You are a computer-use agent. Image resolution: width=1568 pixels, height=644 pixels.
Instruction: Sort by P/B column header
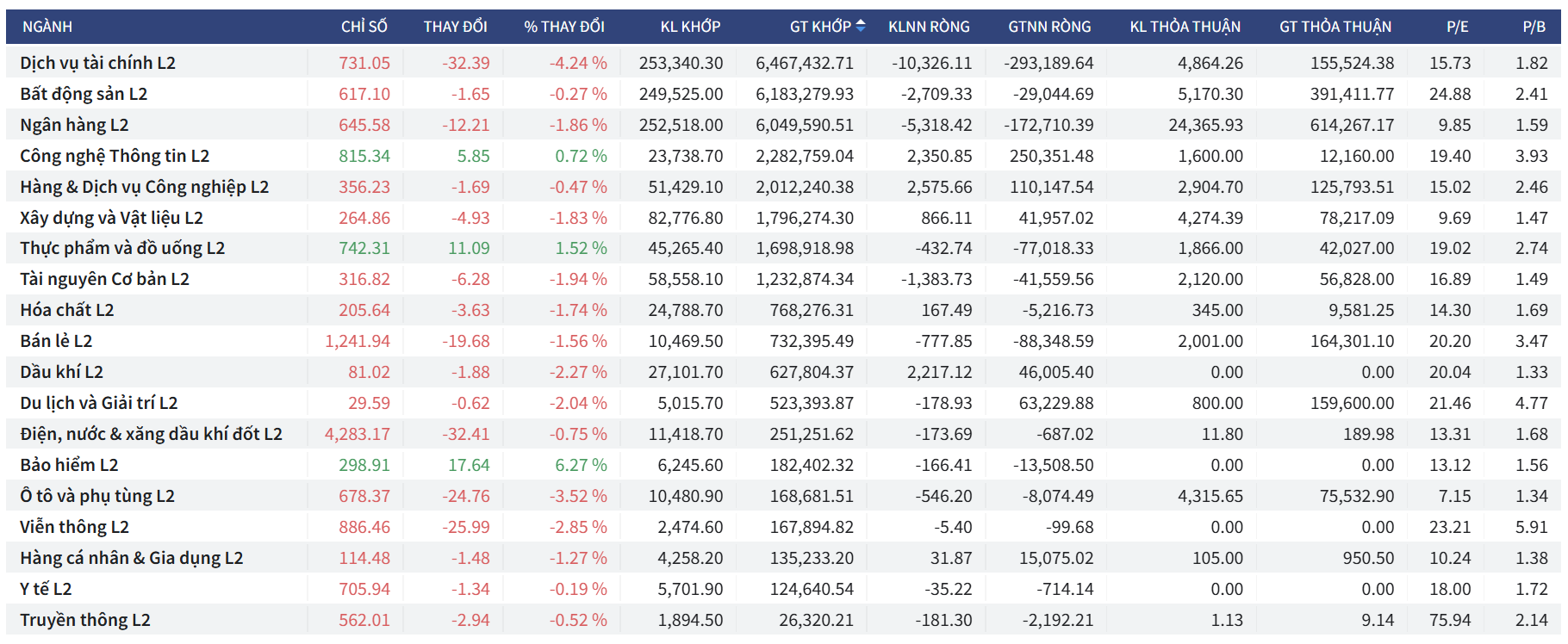(1534, 27)
